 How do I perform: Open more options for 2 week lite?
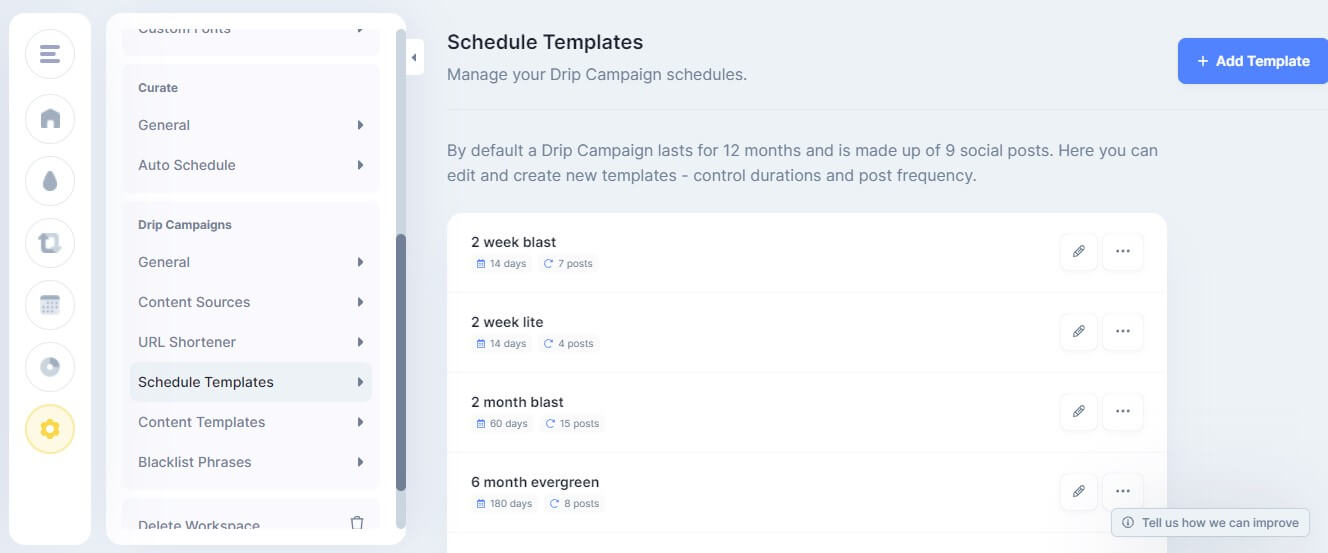pyautogui.click(x=1122, y=331)
